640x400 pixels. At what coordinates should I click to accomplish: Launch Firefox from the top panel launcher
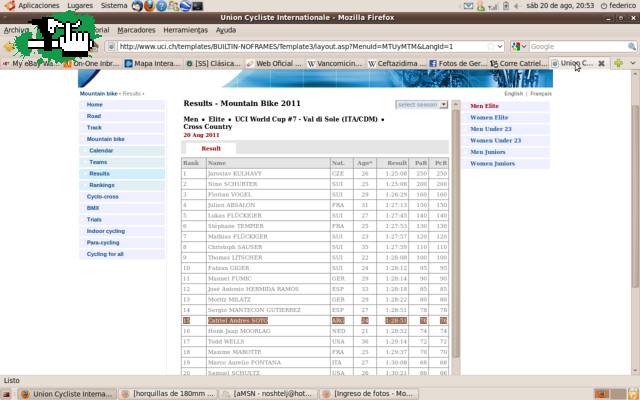pos(149,6)
